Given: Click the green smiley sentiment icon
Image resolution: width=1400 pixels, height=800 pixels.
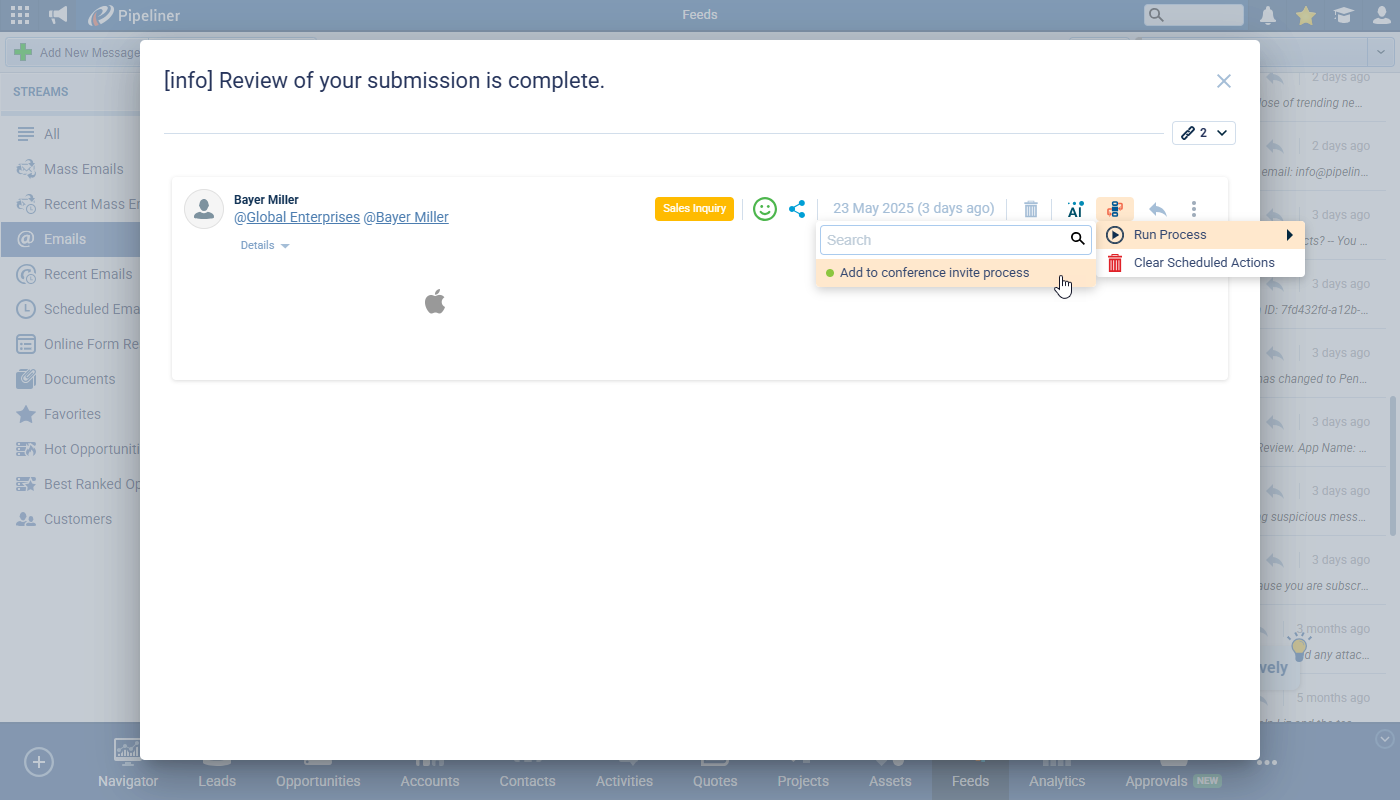Looking at the screenshot, I should [765, 209].
